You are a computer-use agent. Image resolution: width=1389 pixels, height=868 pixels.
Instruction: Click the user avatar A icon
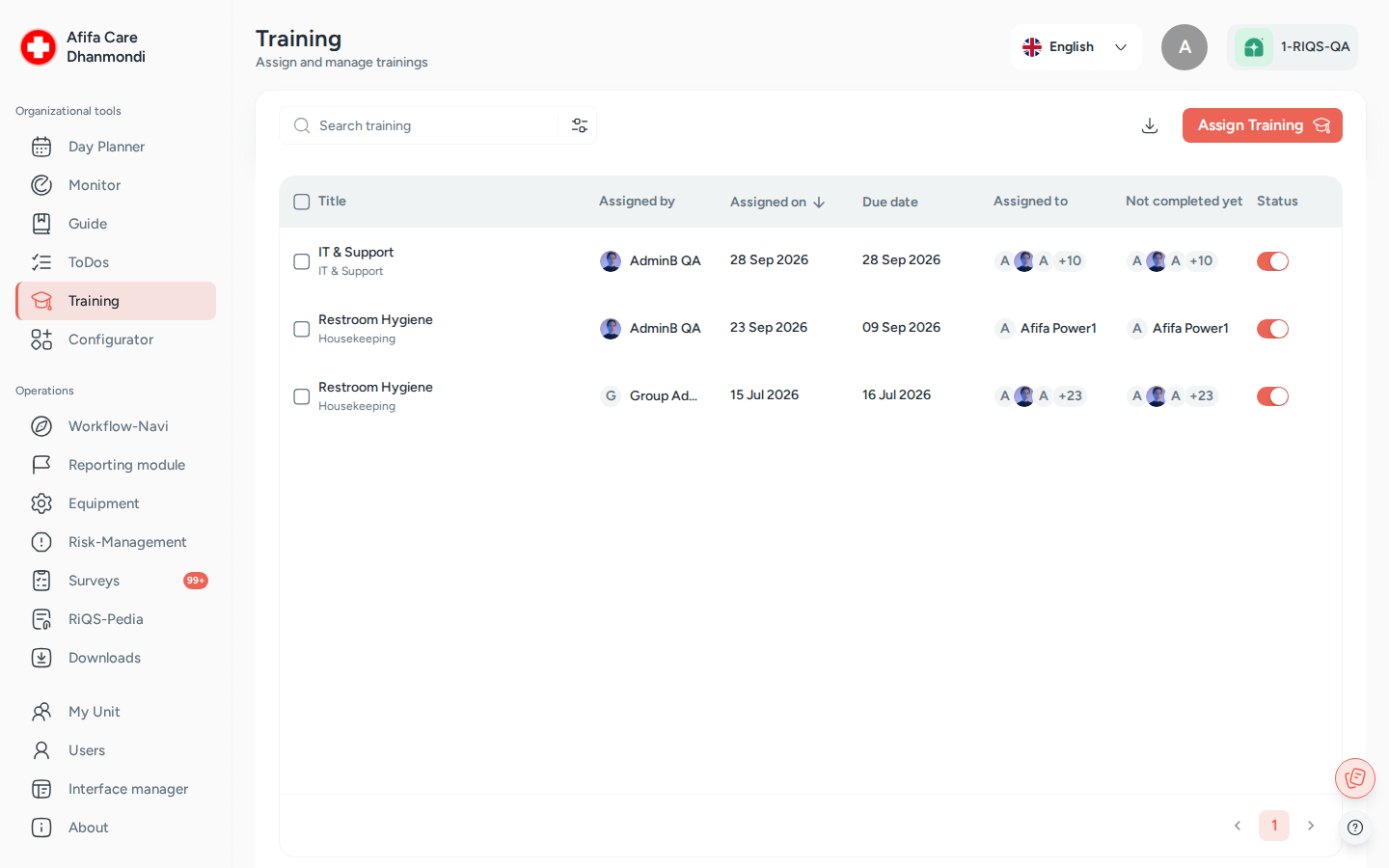[x=1184, y=47]
